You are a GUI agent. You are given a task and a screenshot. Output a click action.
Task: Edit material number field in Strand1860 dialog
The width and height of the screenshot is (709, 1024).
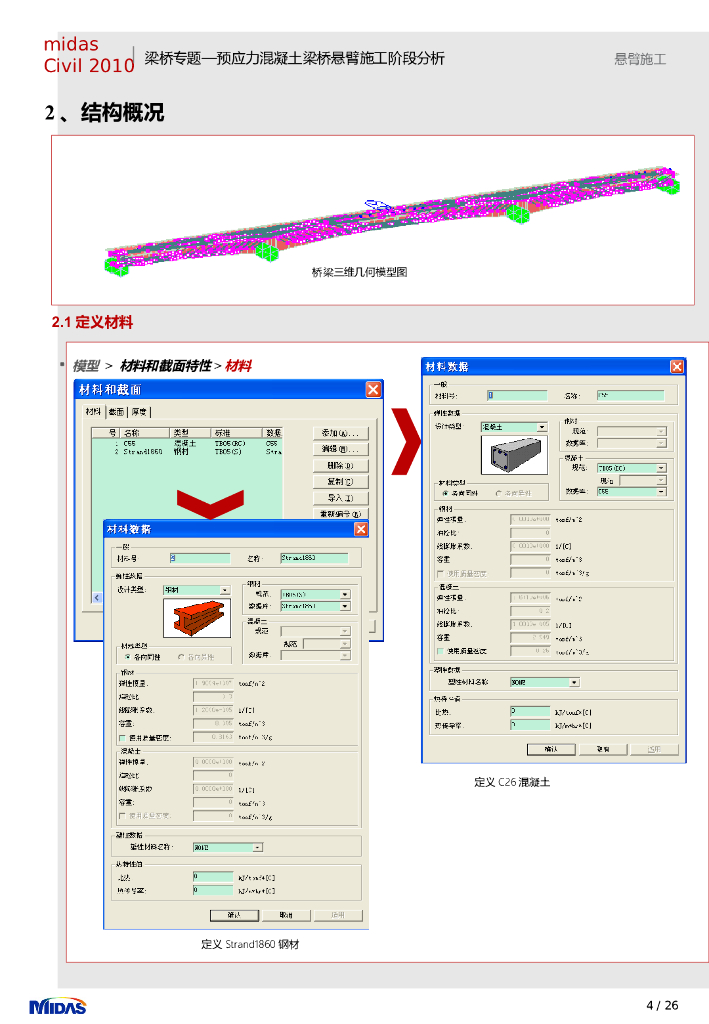(200, 558)
